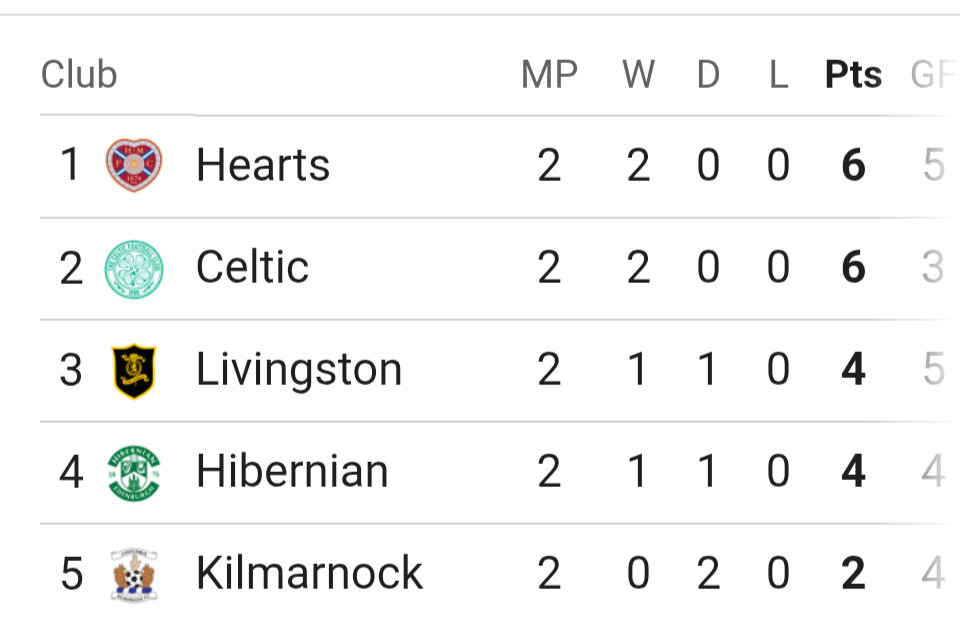Click the Club column header
This screenshot has height=630, width=960.
79,75
